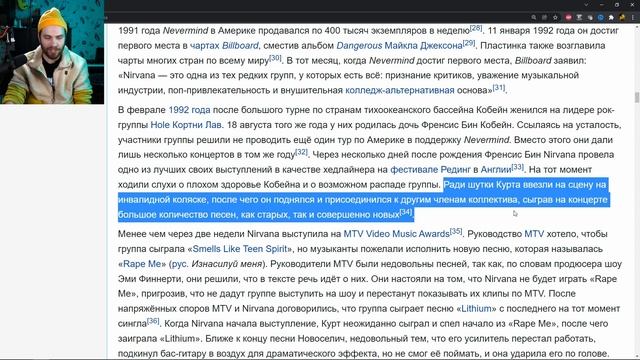Jump to footnote reference [35]
The height and width of the screenshot is (360, 640).
coord(456,231)
